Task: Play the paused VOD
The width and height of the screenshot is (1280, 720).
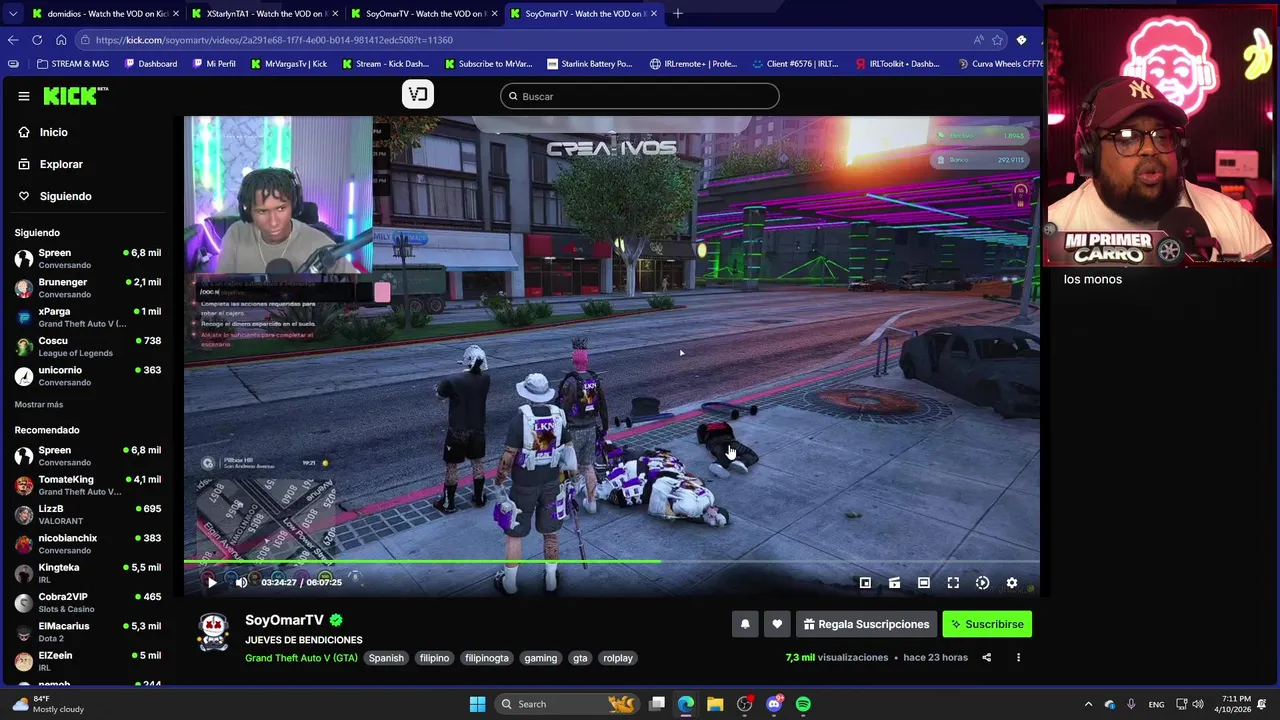Action: (x=211, y=582)
